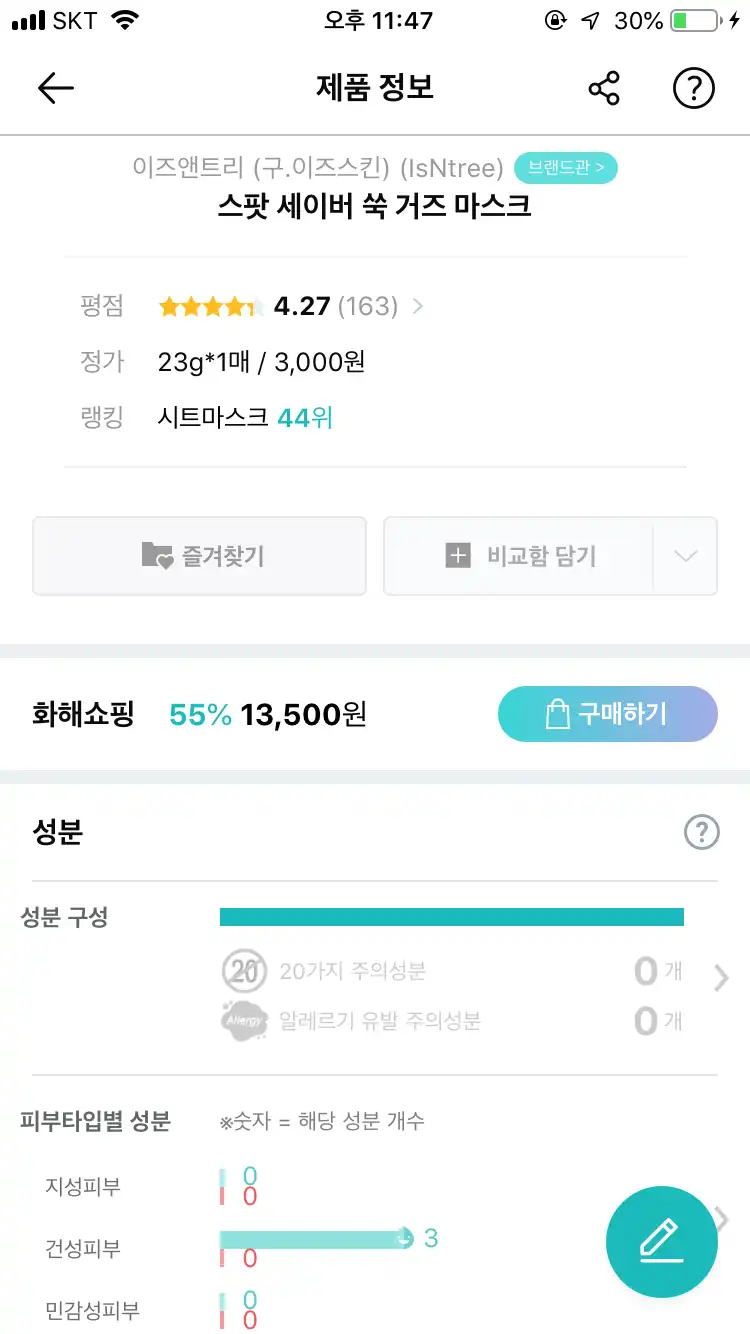Screen dimensions: 750x1334
Task: Tap the 시트마스크 44위 ranking link
Action: coord(245,417)
